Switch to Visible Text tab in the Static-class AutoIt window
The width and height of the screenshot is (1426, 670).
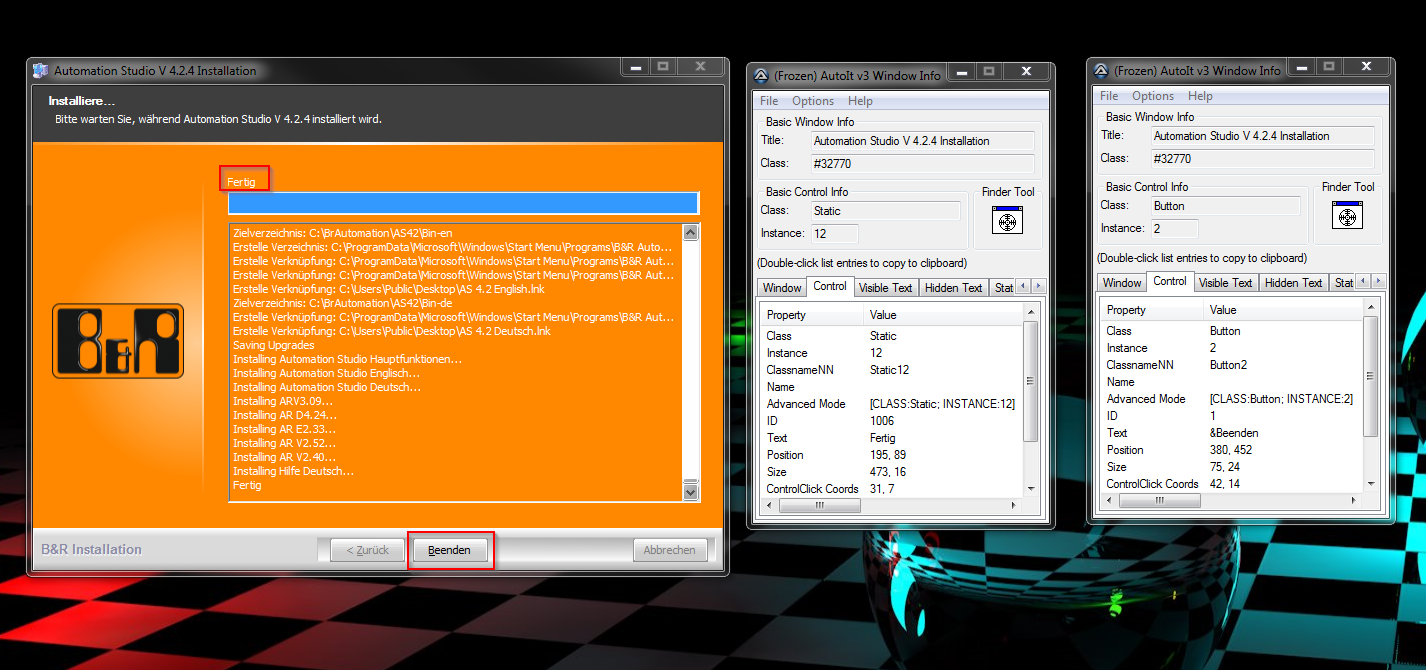886,288
